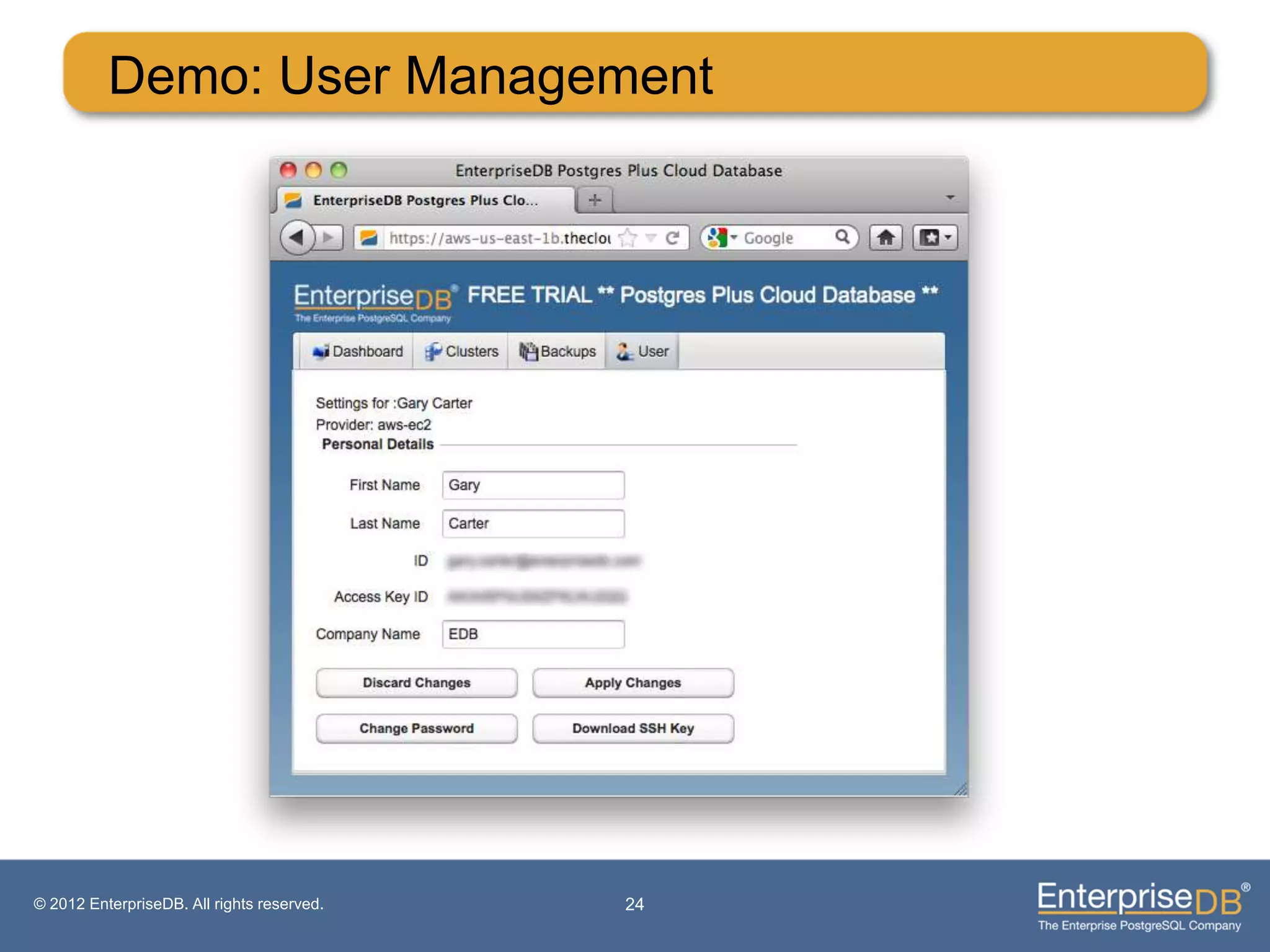This screenshot has width=1270, height=952.
Task: Click the Google search engine icon
Action: click(x=717, y=237)
